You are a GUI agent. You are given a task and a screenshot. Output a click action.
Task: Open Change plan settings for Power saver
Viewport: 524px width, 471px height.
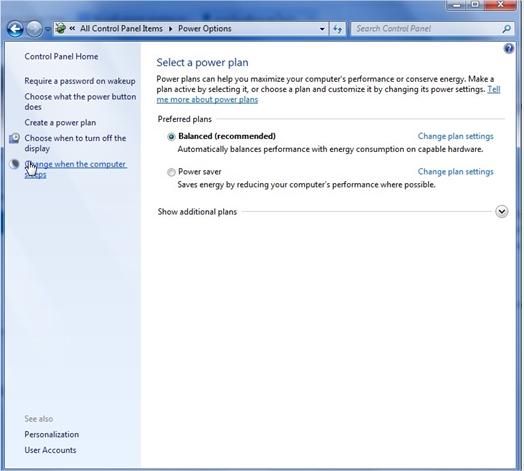point(455,172)
